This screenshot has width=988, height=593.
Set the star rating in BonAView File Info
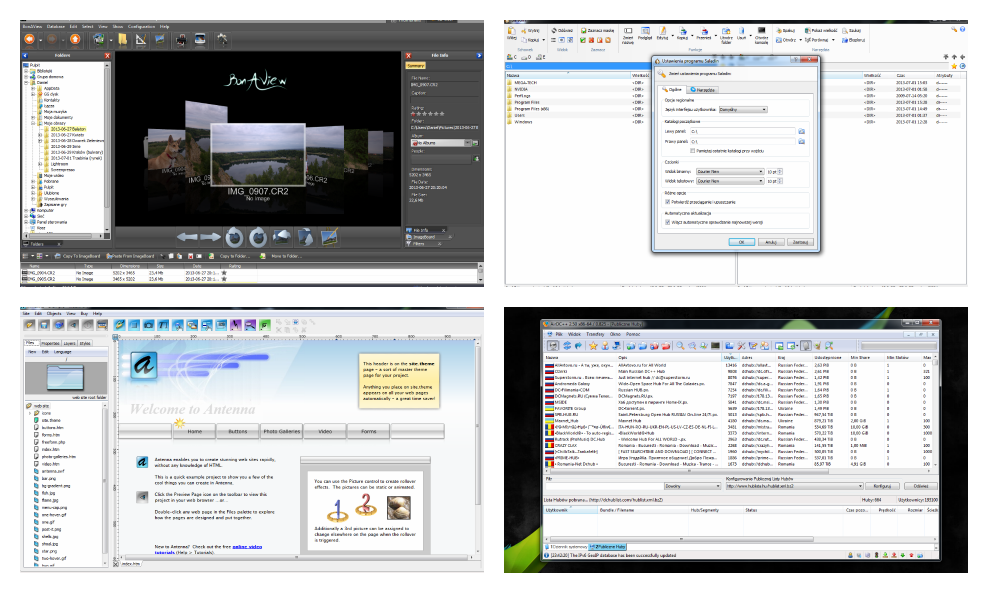428,114
